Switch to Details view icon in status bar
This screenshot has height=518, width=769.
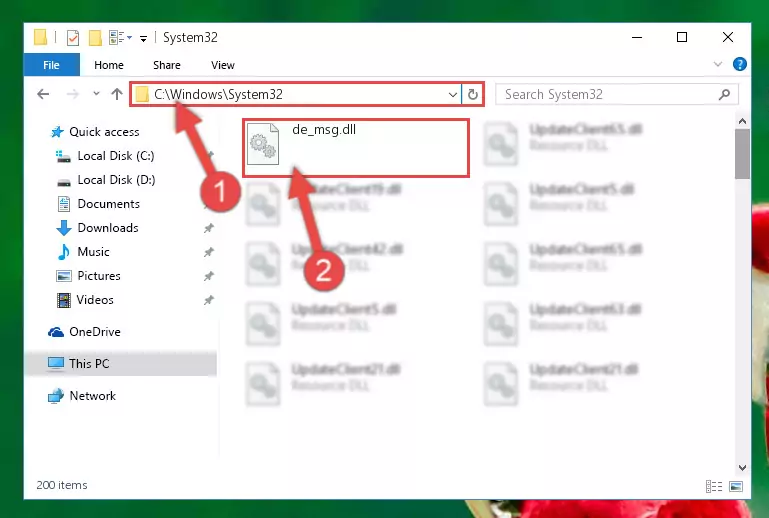pyautogui.click(x=714, y=486)
